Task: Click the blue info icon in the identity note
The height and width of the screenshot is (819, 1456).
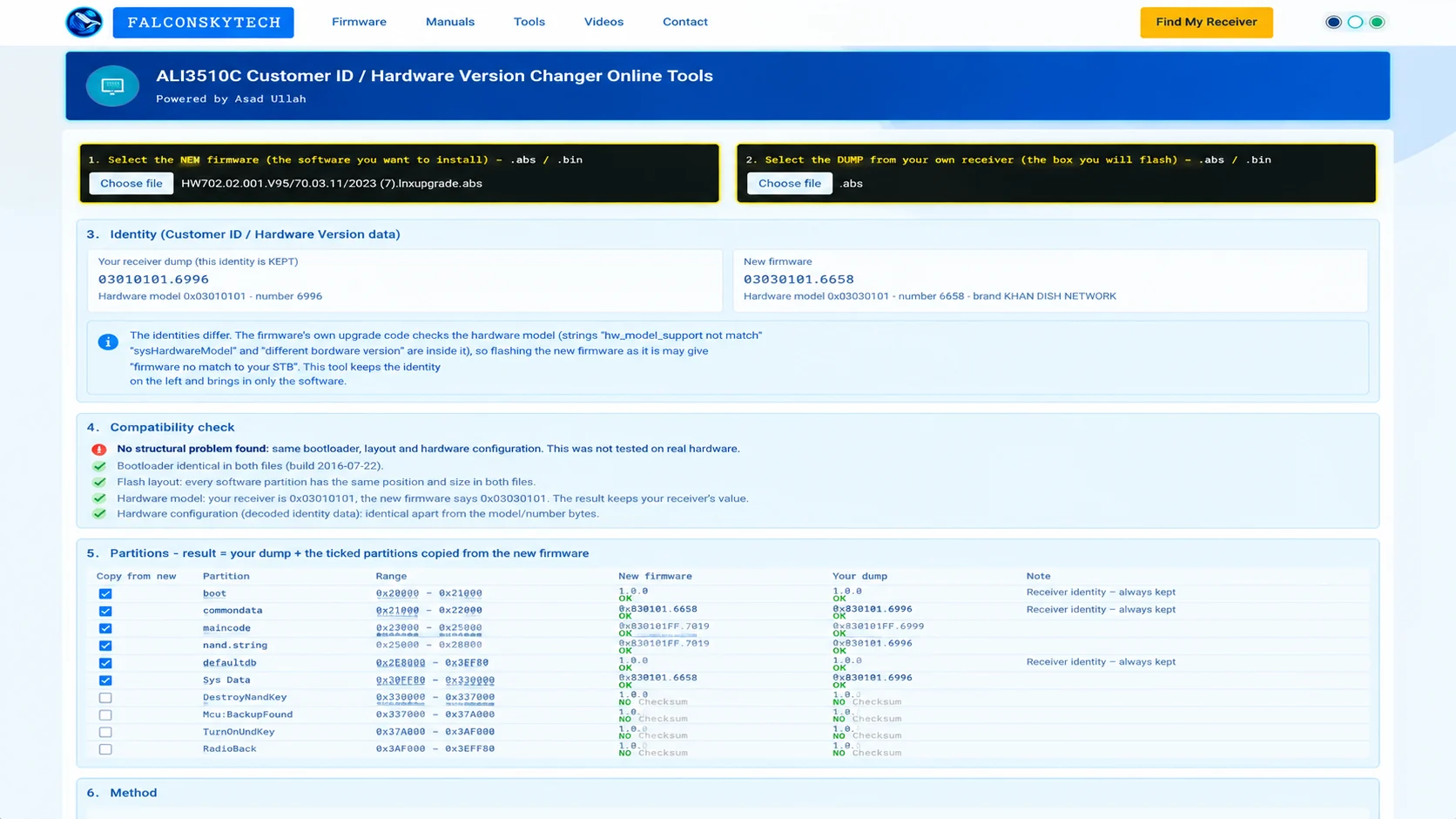Action: coord(108,342)
